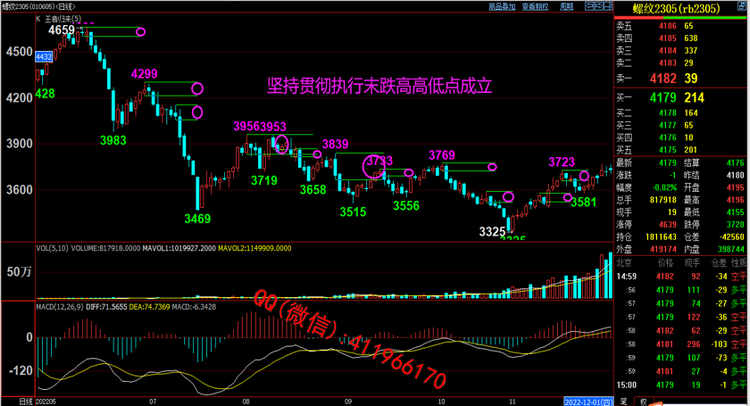
Task: Click the 仓差 -42560 value
Action: 731,237
